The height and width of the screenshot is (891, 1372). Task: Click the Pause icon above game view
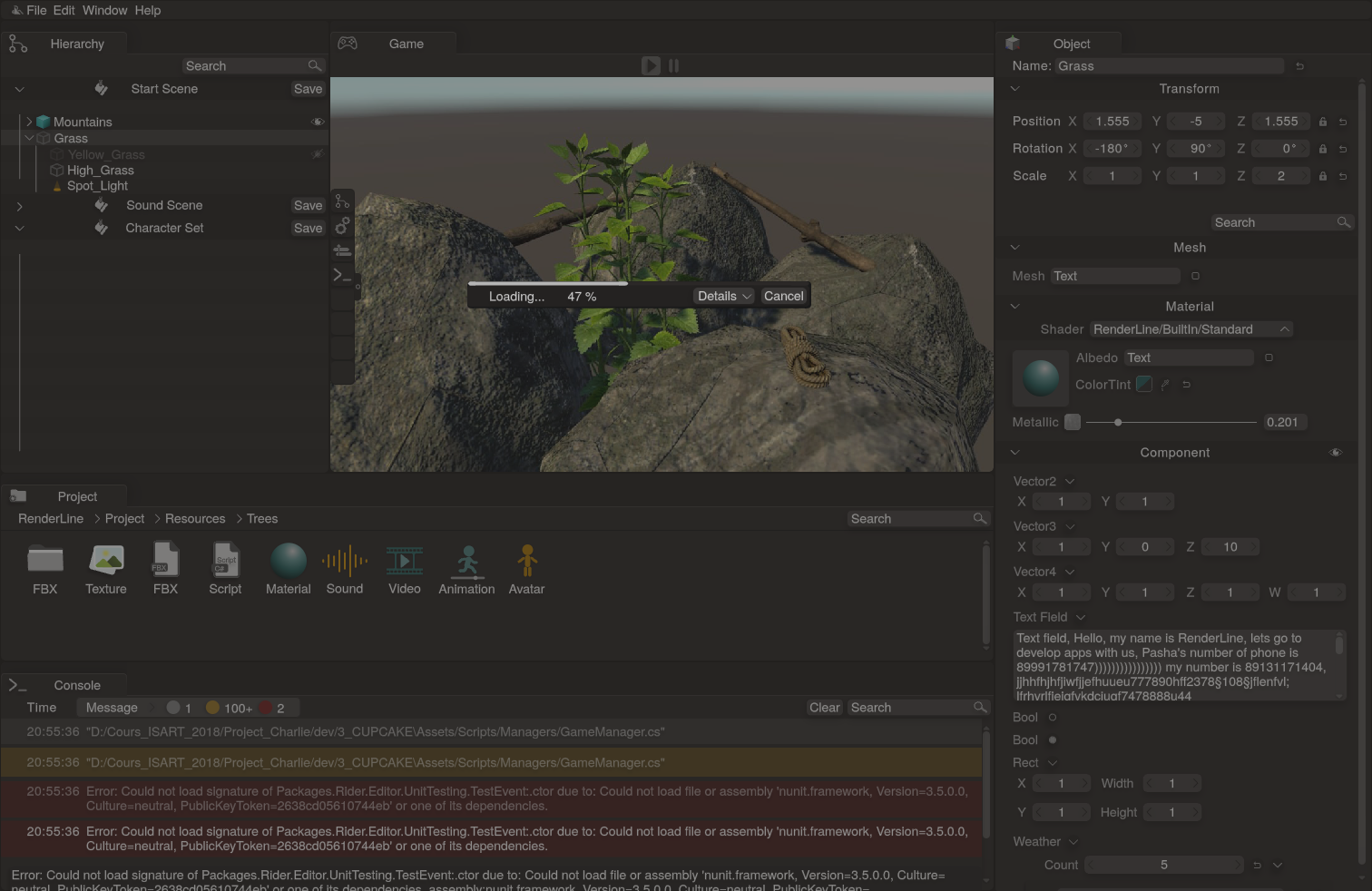(673, 65)
